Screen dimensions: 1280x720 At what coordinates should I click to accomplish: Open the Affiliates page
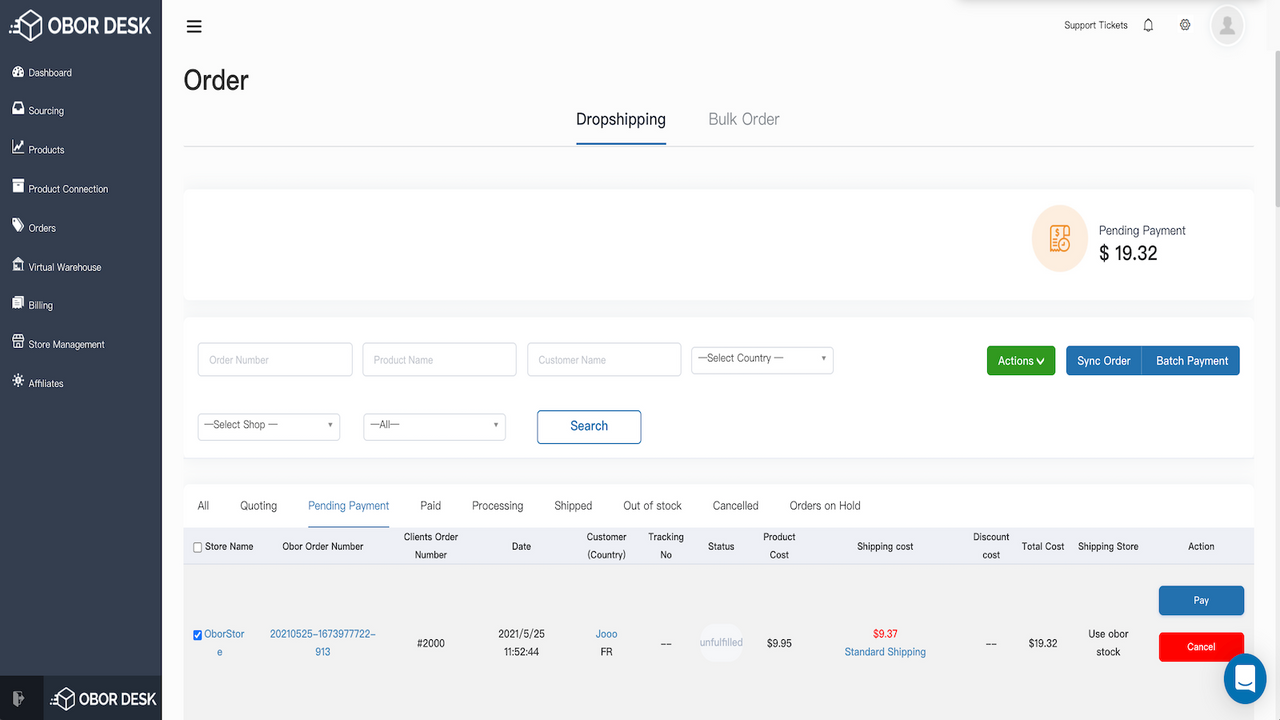pos(45,382)
